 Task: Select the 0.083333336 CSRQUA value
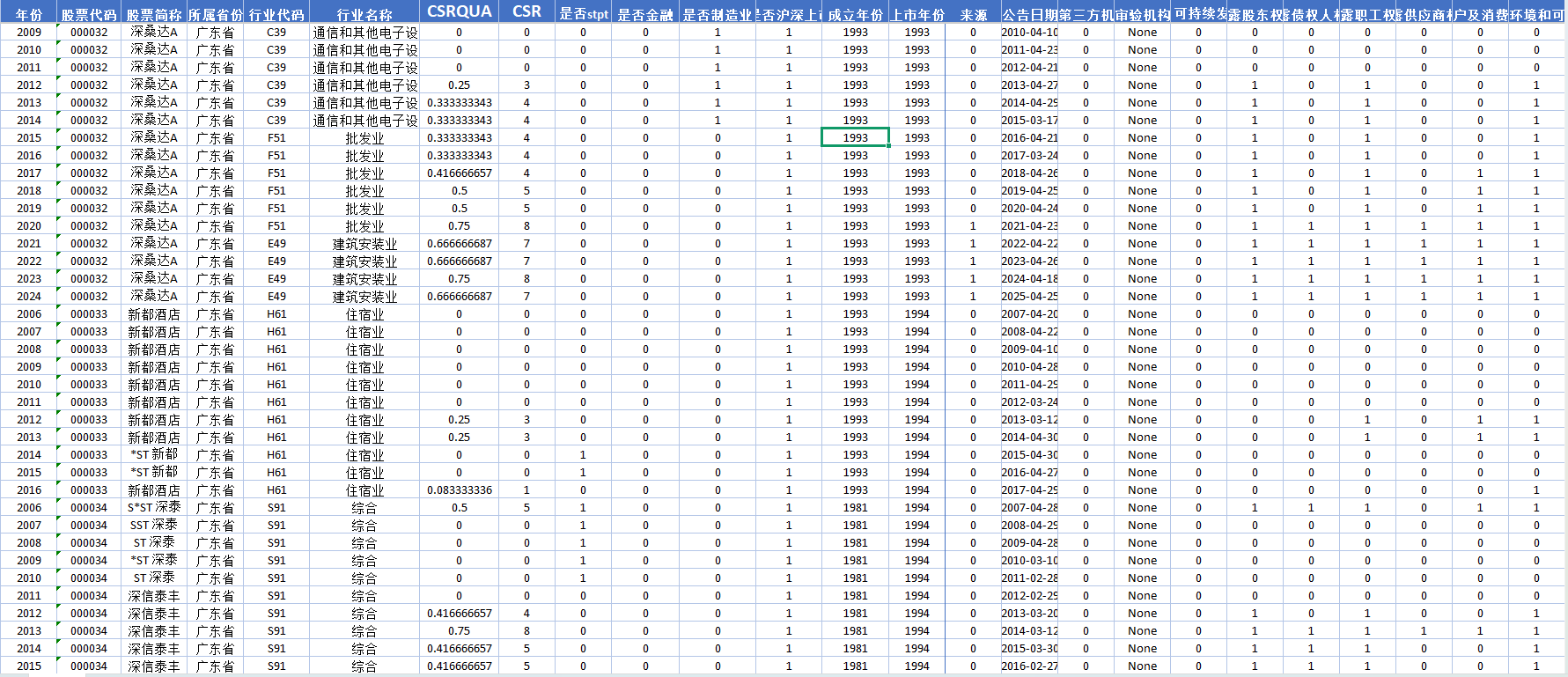(x=459, y=489)
